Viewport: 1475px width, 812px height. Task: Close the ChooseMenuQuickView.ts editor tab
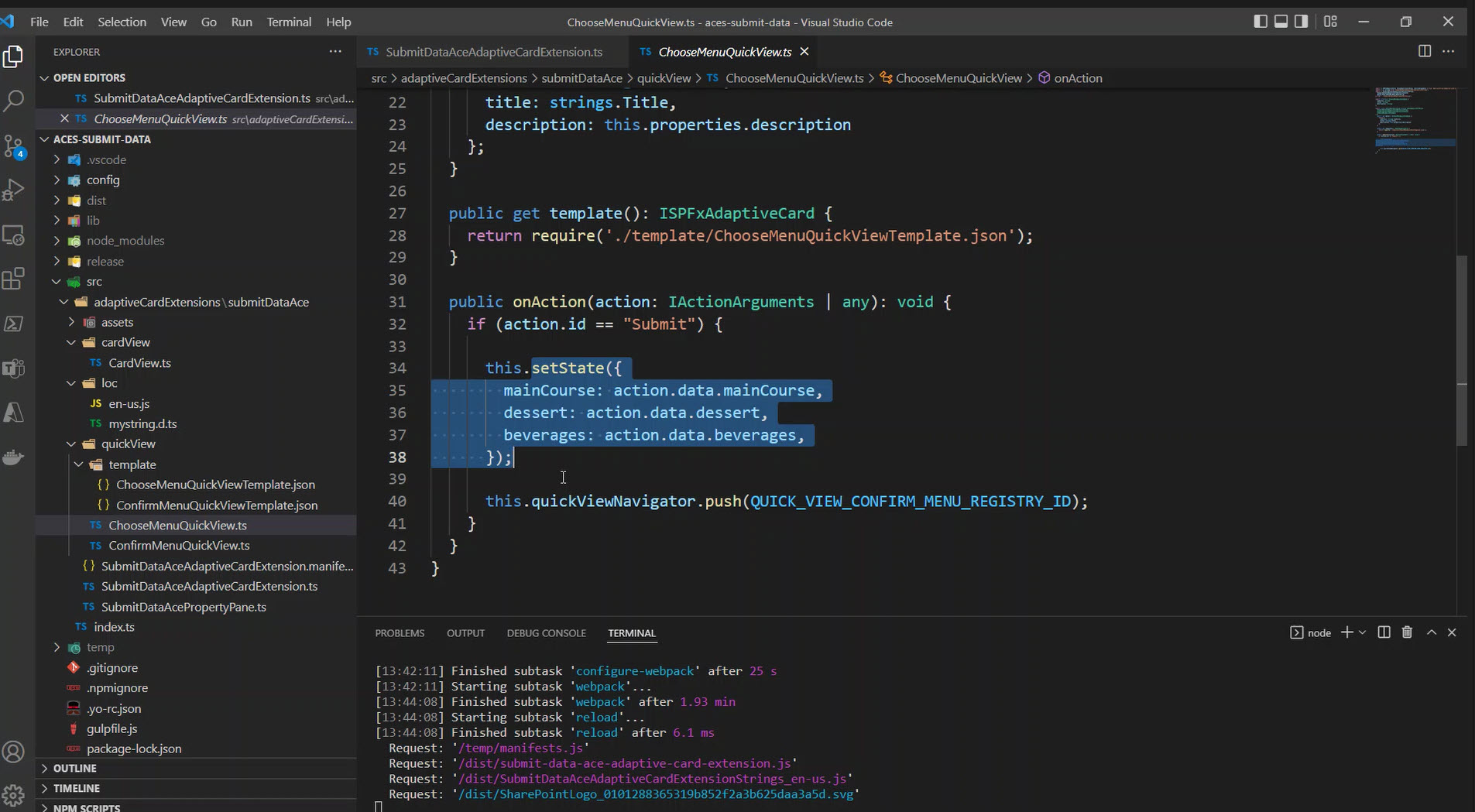[x=804, y=52]
